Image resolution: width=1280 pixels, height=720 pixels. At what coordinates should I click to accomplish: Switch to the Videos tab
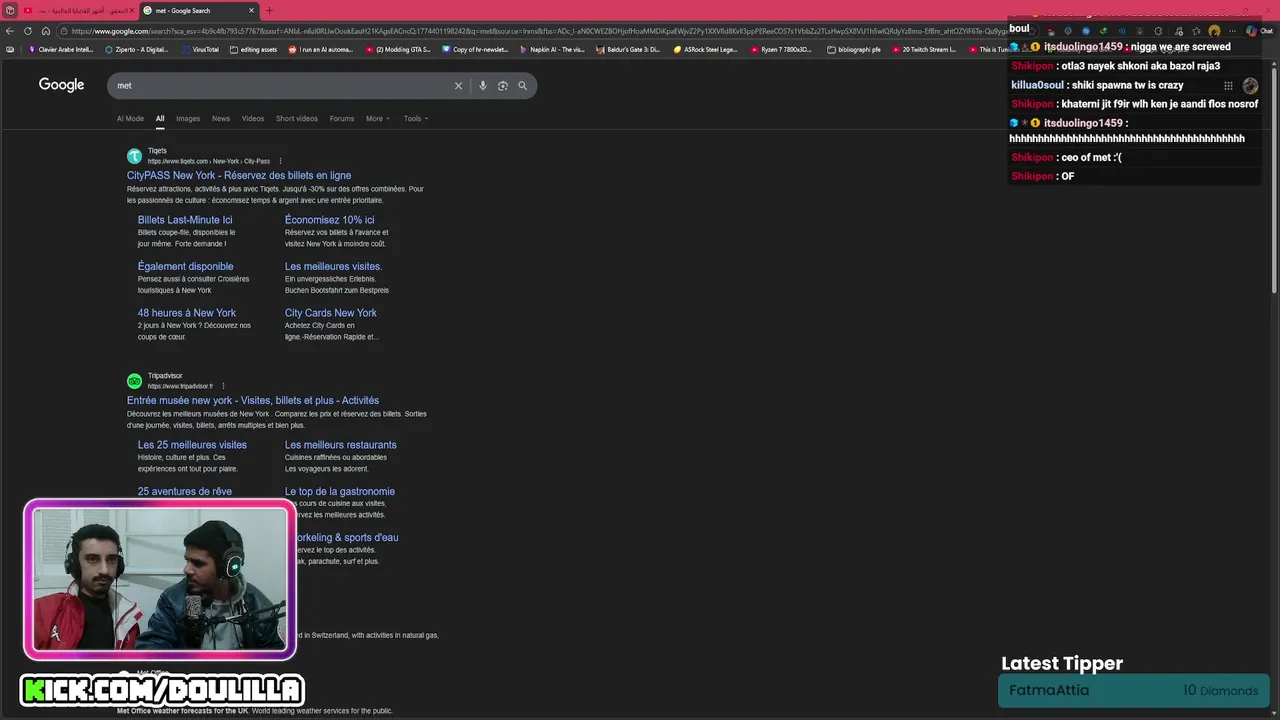tap(253, 119)
